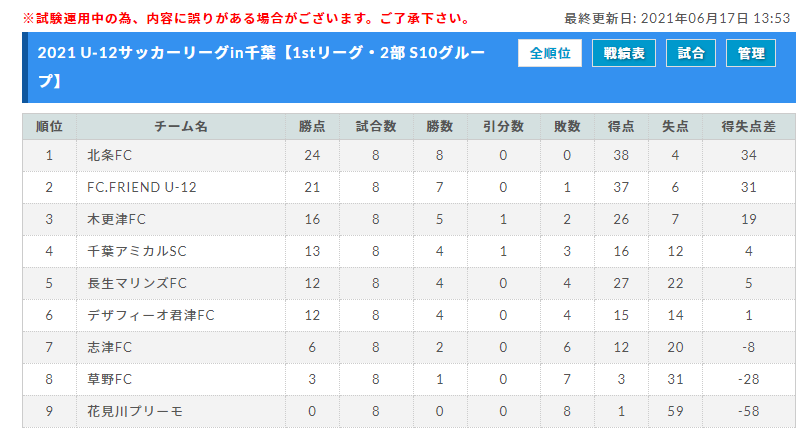
Task: Click the 草野FC team name
Action: pos(109,379)
